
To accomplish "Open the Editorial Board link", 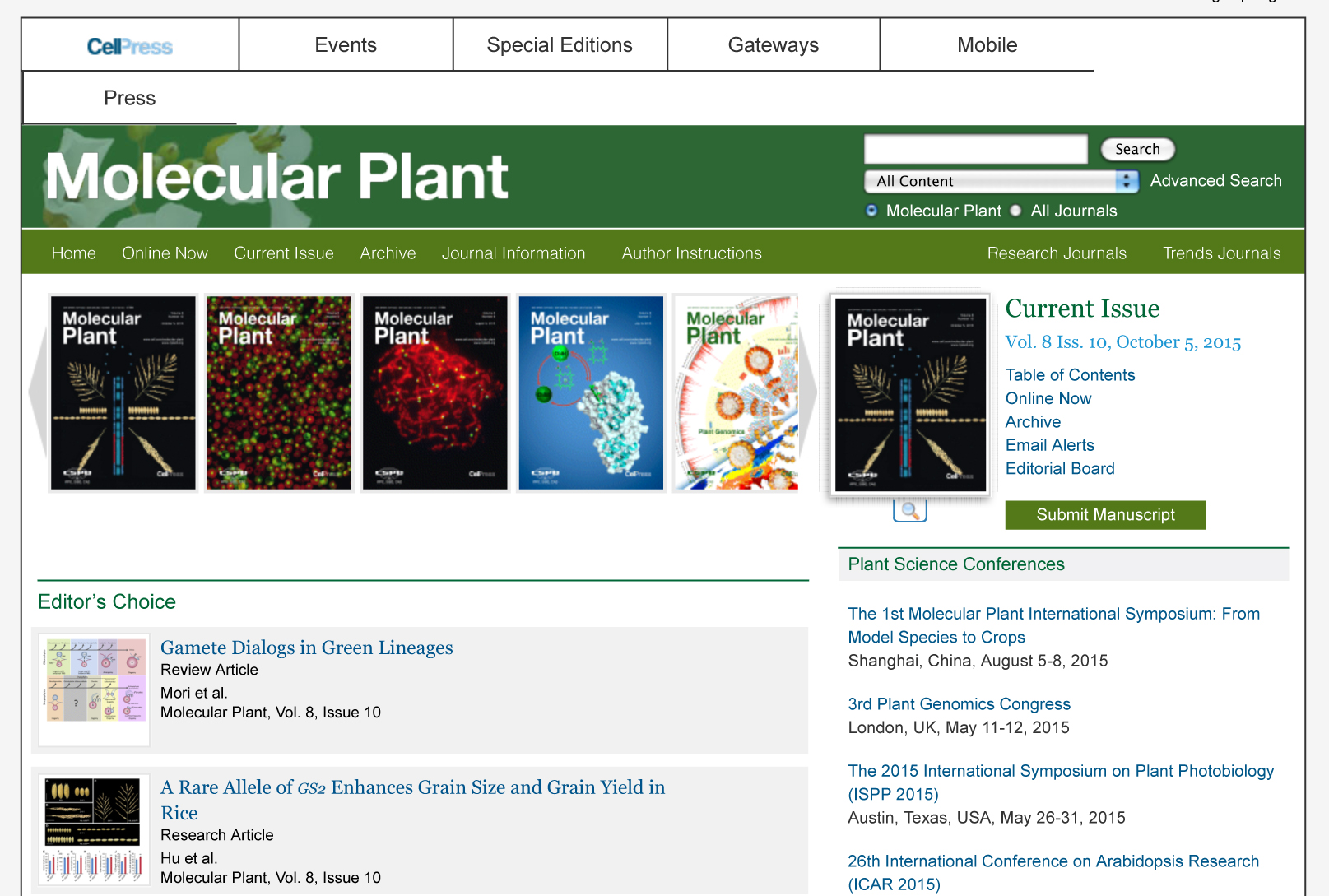I will coord(1060,469).
